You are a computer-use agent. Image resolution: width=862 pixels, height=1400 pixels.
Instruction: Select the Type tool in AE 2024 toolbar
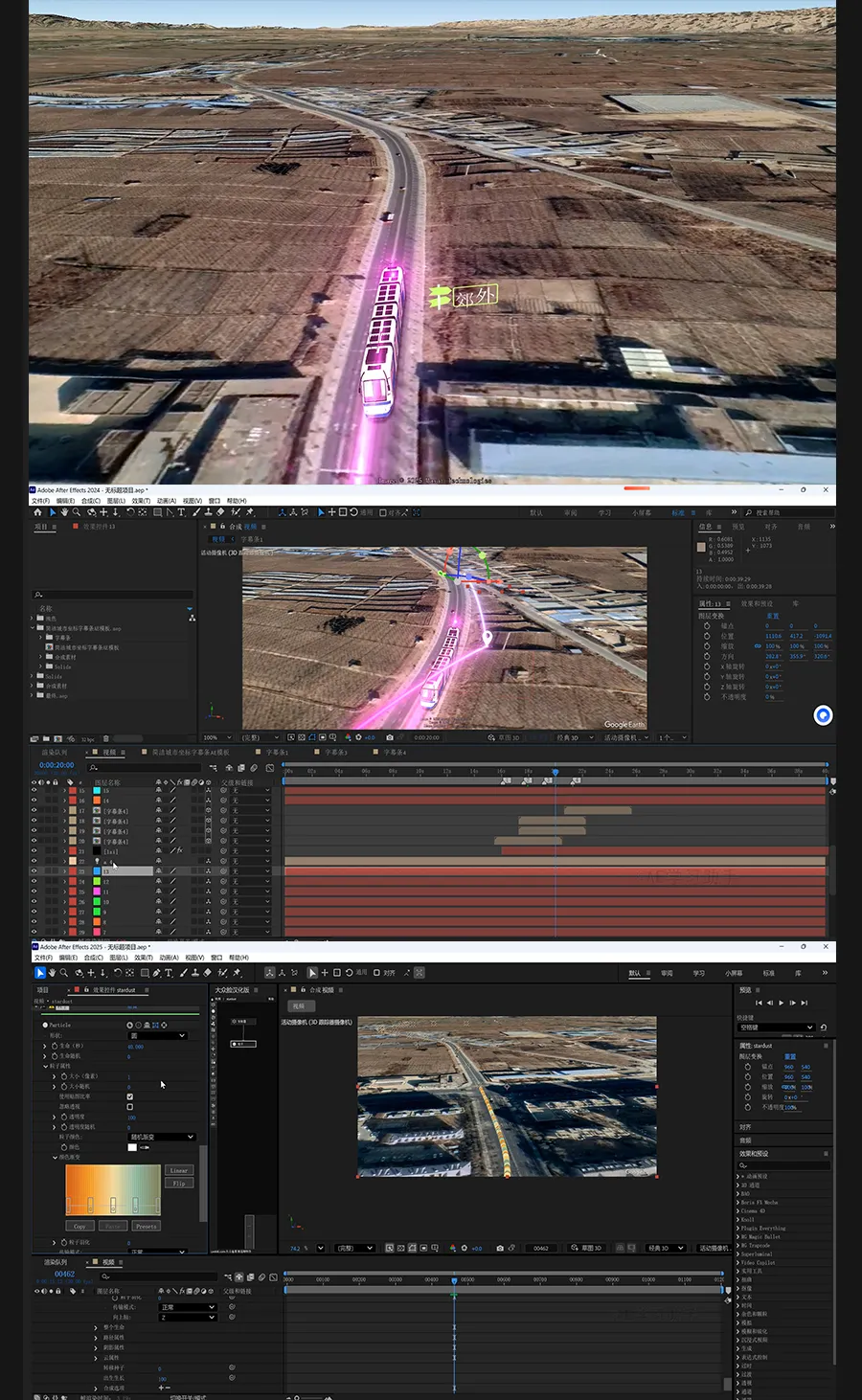point(181,512)
